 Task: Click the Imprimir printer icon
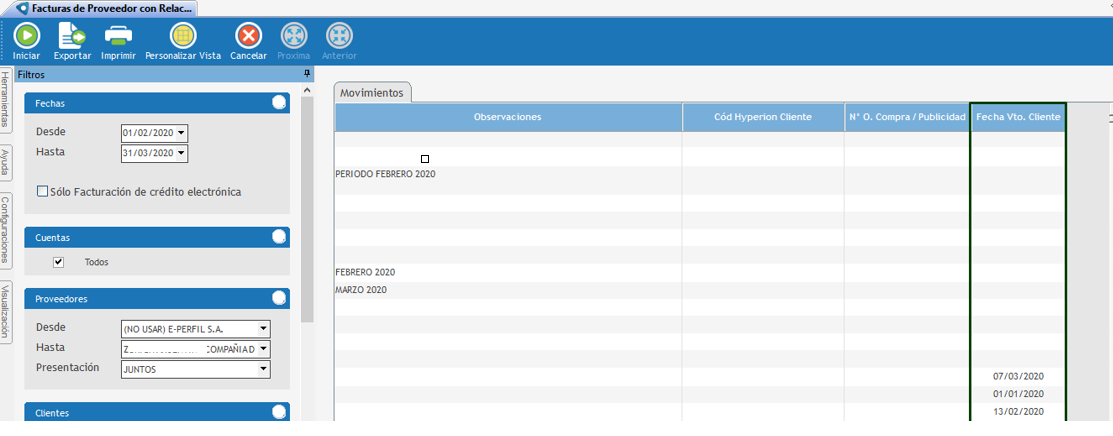118,36
